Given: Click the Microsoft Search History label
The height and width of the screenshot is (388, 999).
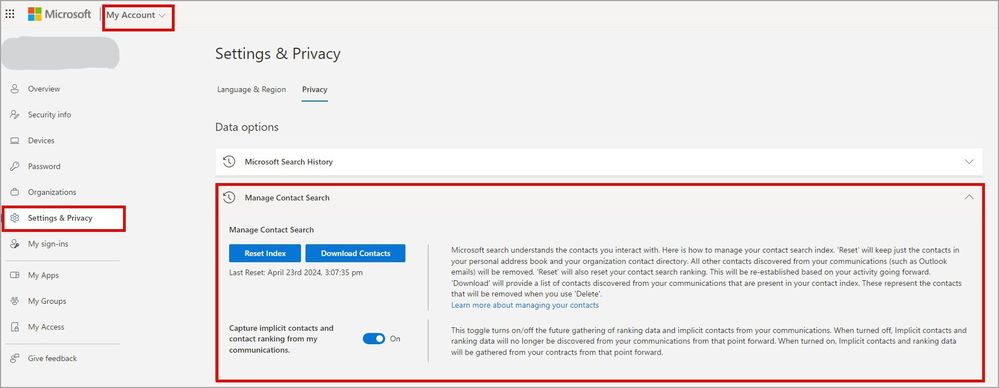Looking at the screenshot, I should point(289,162).
